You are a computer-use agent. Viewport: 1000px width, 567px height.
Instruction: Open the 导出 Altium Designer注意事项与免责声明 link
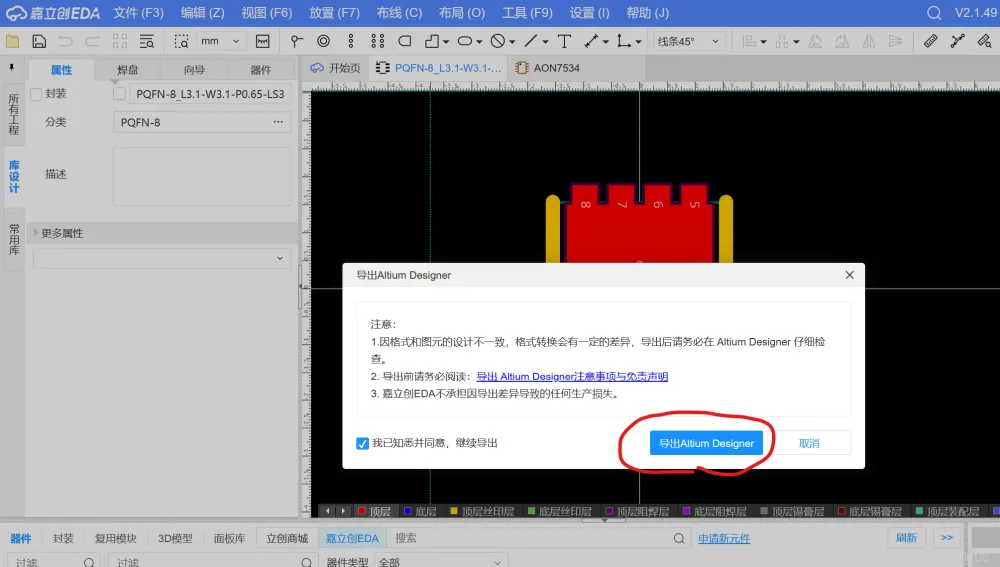click(571, 377)
